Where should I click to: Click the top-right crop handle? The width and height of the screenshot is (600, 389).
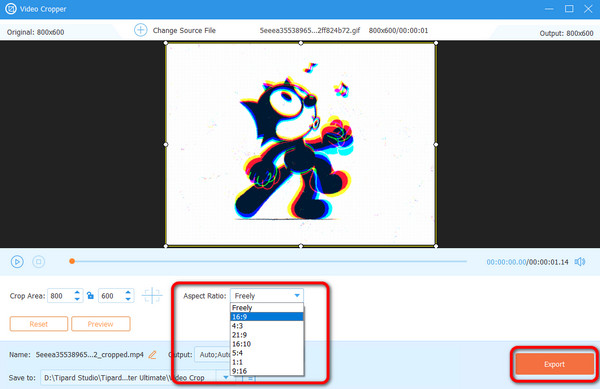[436, 43]
